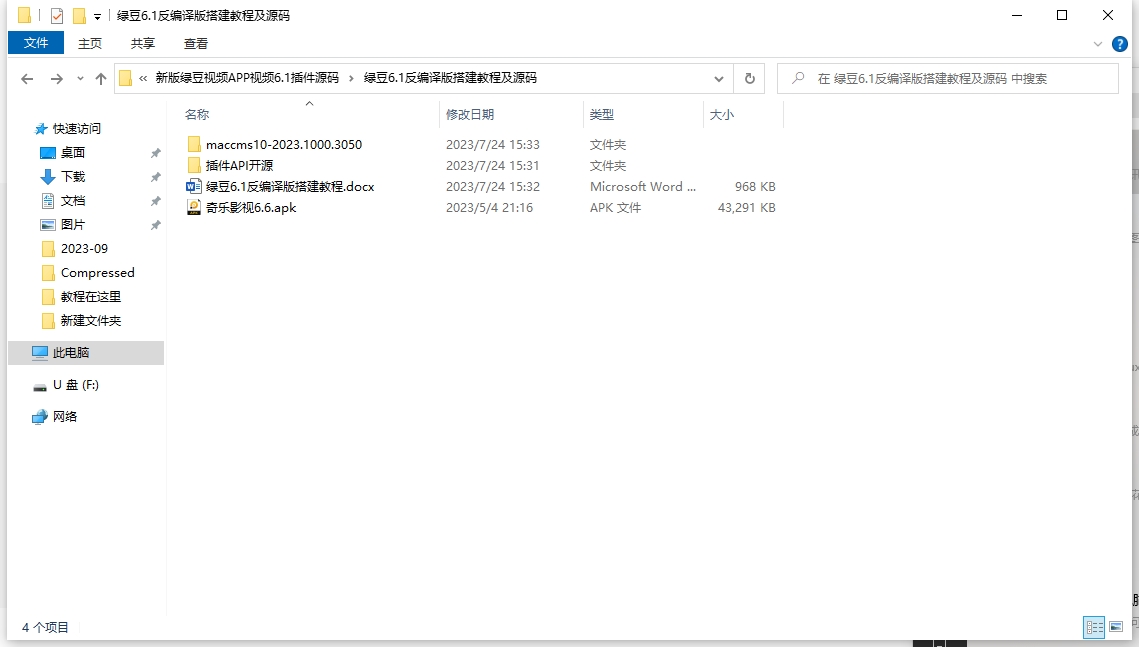
Task: Click the 2023/5/4 21:16 date cell
Action: point(490,208)
